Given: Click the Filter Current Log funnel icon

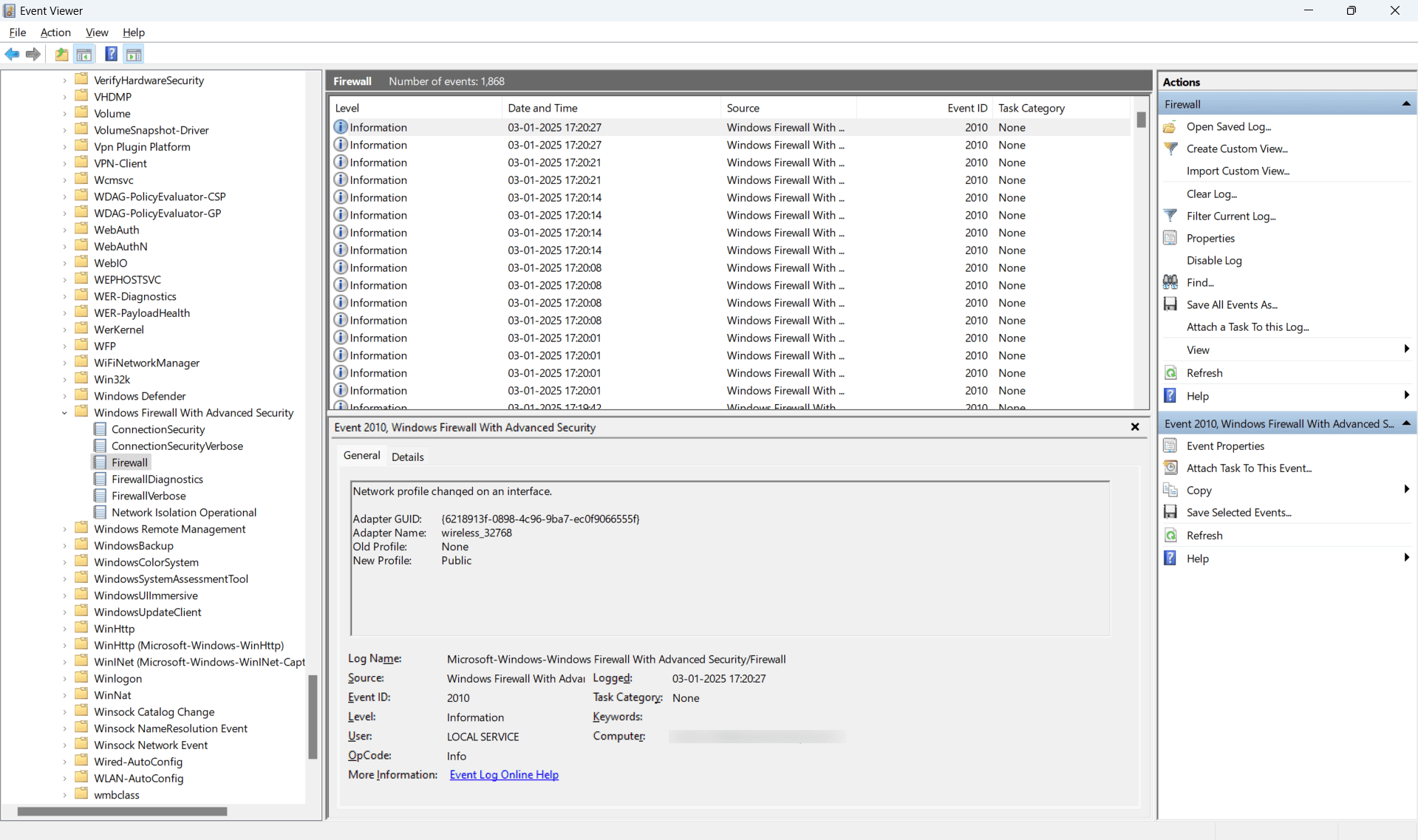Looking at the screenshot, I should coord(1171,216).
